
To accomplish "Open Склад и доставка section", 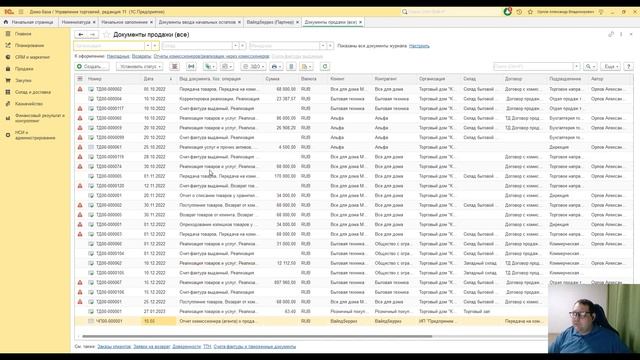I will [x=33, y=92].
